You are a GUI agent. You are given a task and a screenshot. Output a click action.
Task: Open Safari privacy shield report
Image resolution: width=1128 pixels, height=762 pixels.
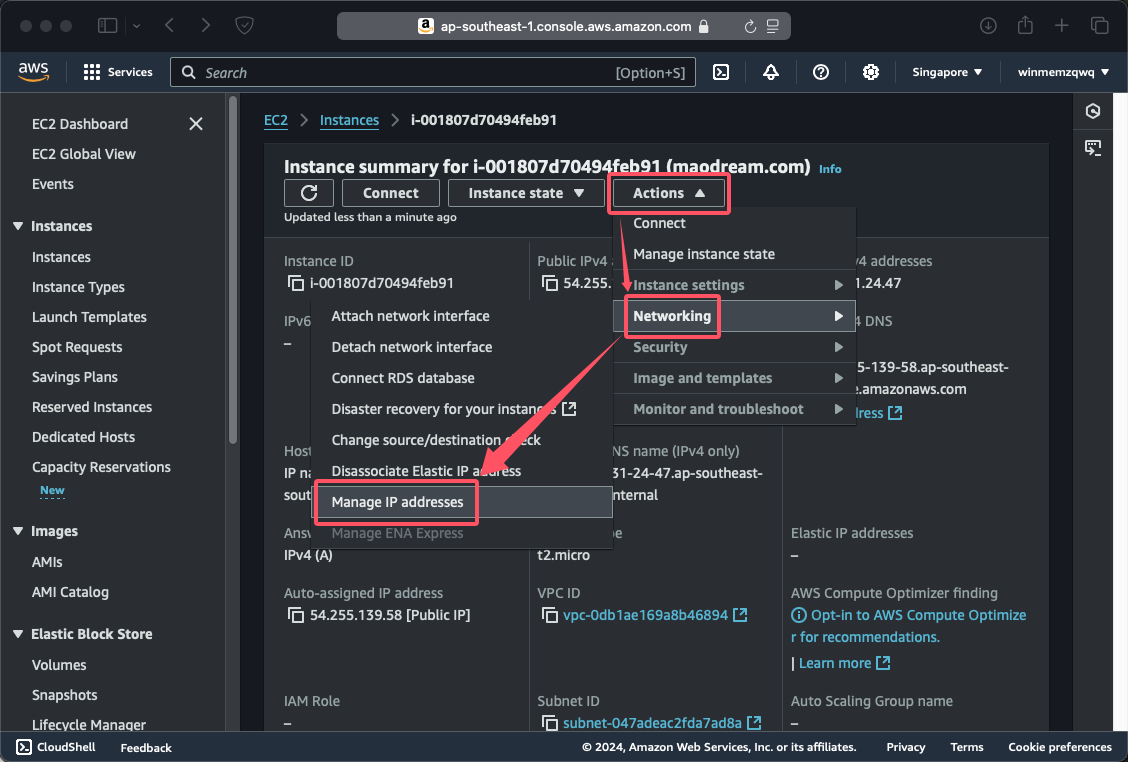[x=245, y=26]
